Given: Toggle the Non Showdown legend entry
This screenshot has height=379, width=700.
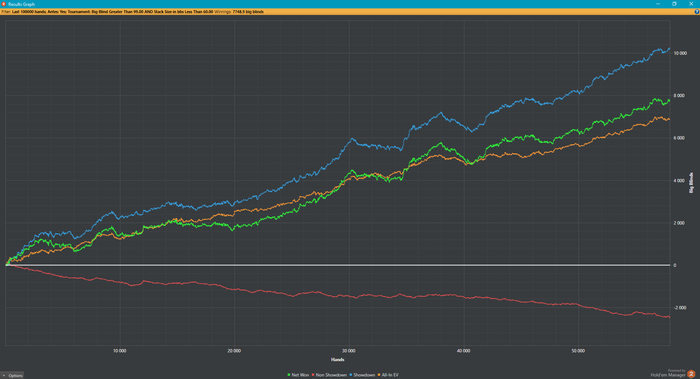Looking at the screenshot, I should pyautogui.click(x=329, y=375).
